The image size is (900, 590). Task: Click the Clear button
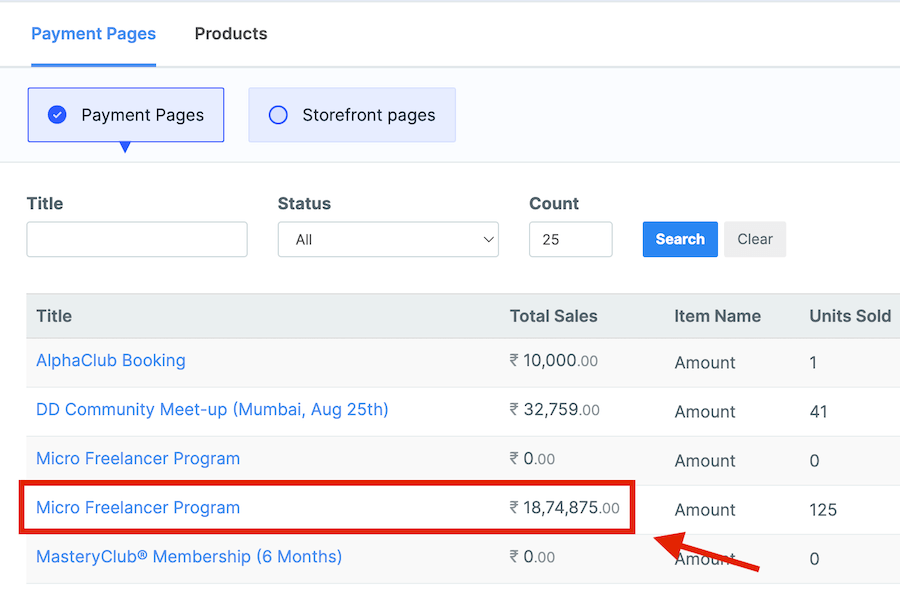(x=755, y=239)
